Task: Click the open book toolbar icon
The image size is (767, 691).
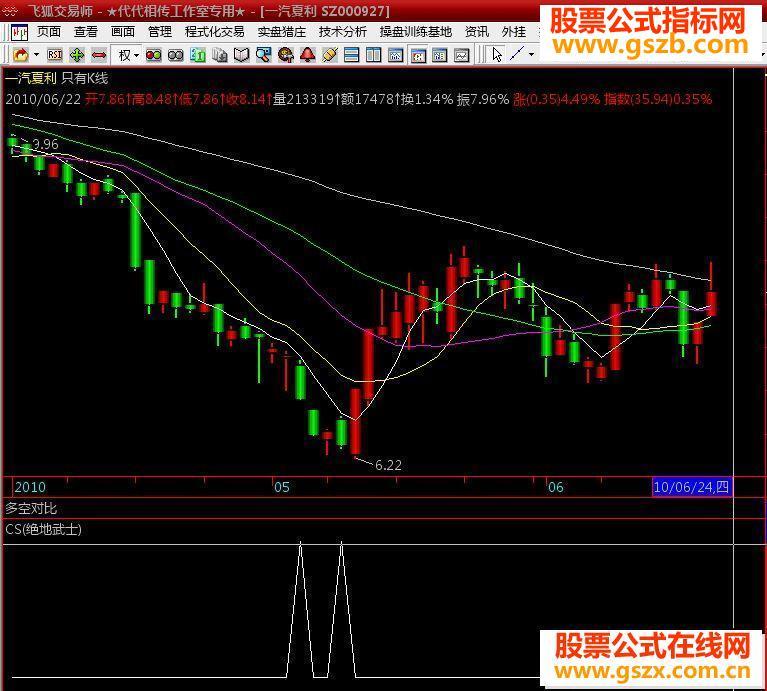Action: [241, 55]
